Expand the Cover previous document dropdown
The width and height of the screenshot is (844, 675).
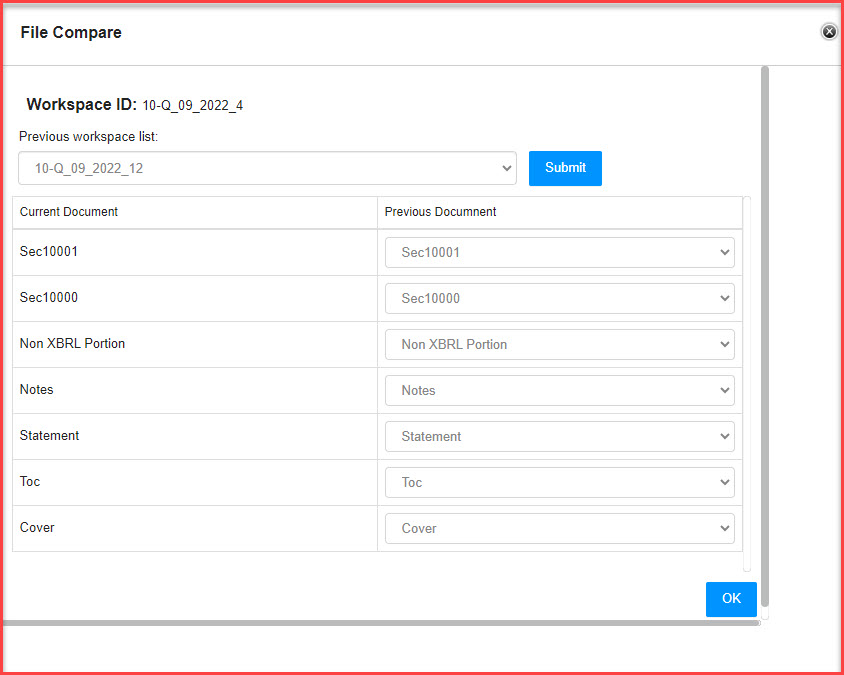click(560, 529)
